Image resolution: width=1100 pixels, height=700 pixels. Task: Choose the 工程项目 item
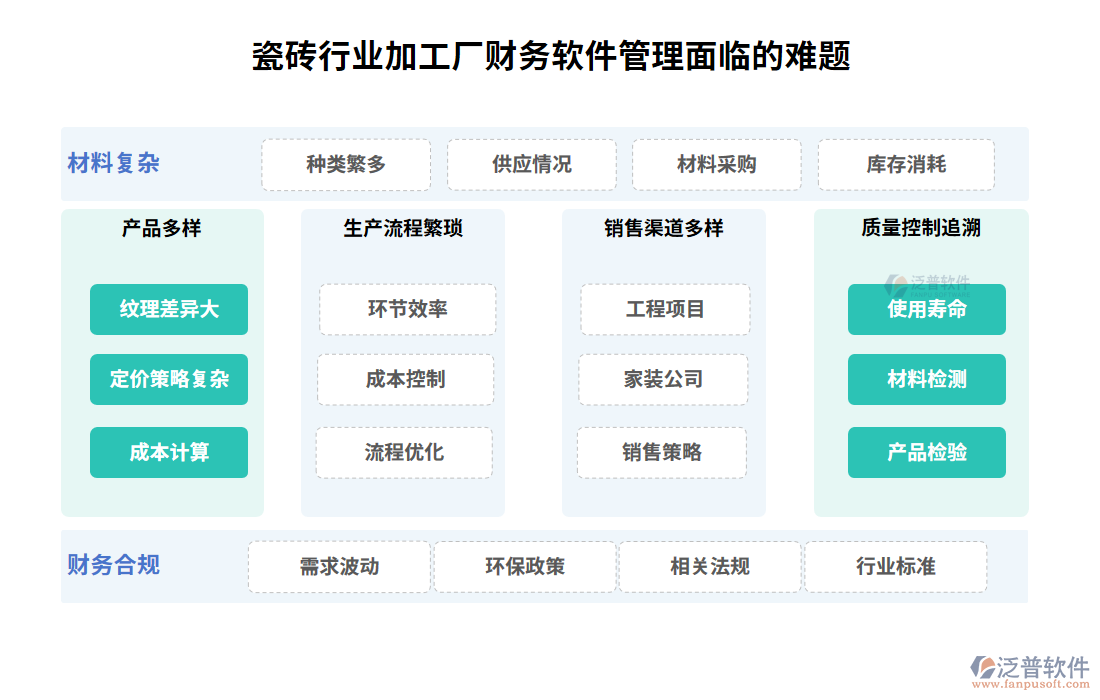pyautogui.click(x=665, y=309)
